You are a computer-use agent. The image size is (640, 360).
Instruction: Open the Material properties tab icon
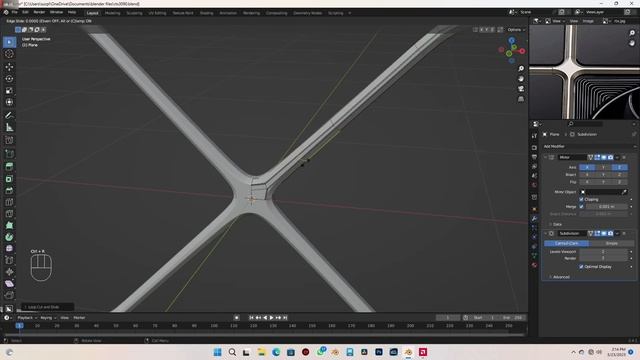(x=534, y=265)
